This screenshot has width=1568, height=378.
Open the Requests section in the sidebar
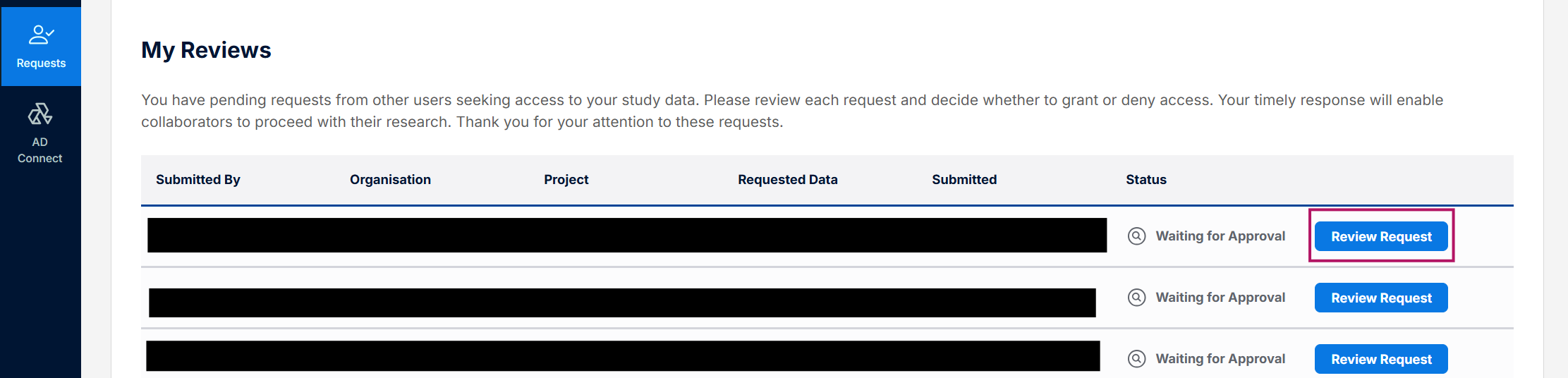(41, 47)
